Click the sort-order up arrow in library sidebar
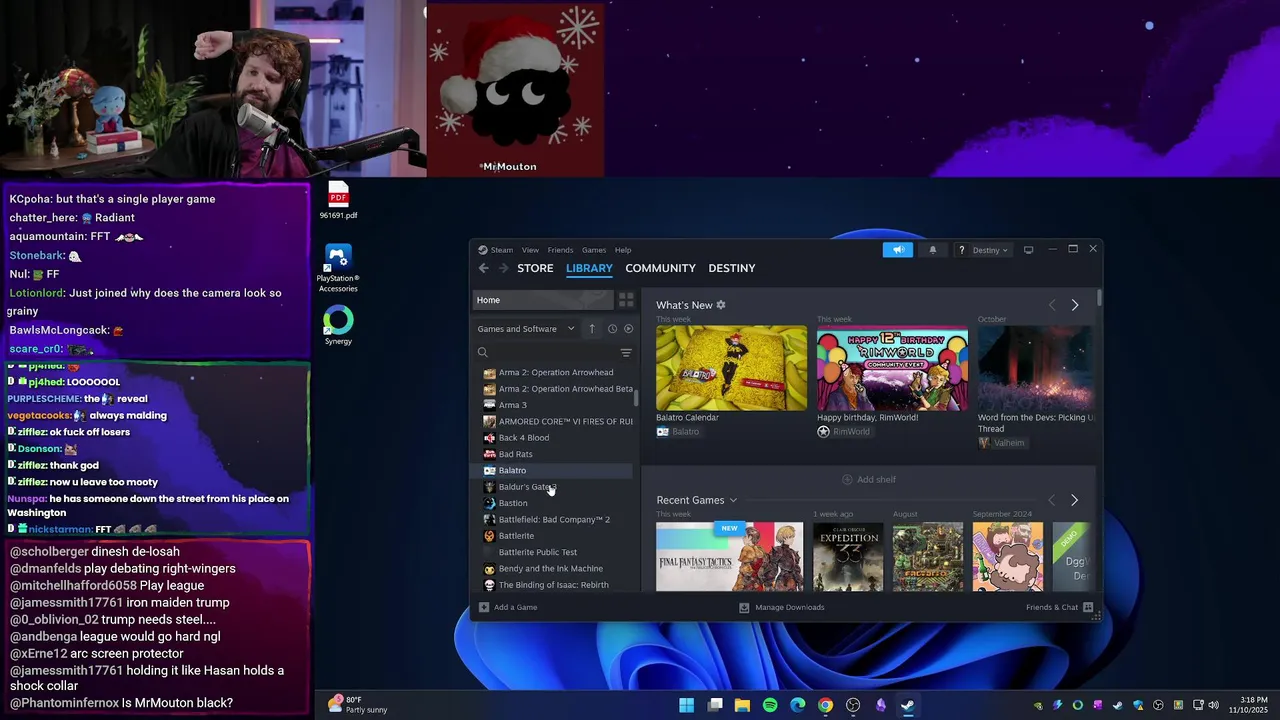The width and height of the screenshot is (1280, 720). click(592, 329)
